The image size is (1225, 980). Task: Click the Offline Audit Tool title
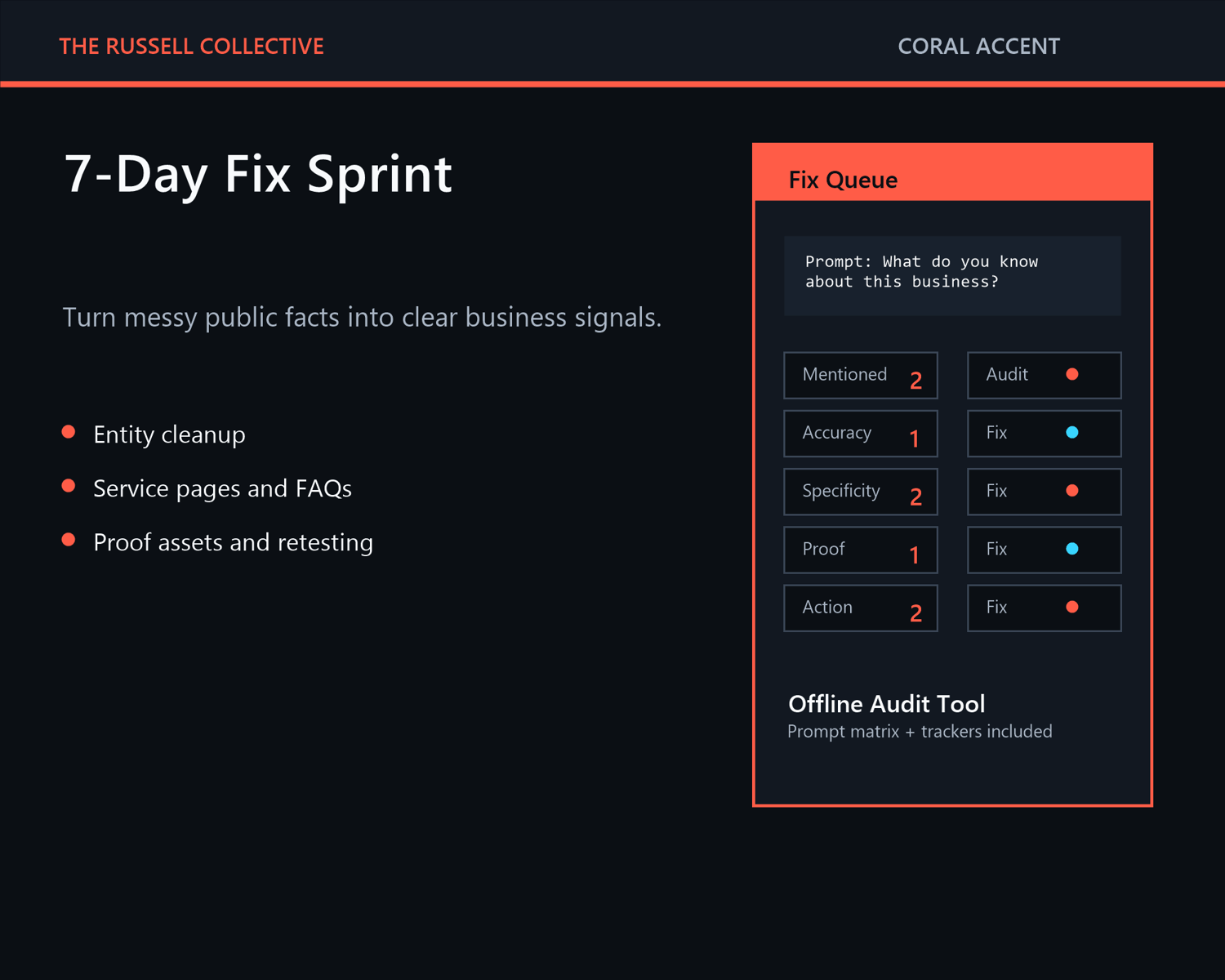[887, 704]
